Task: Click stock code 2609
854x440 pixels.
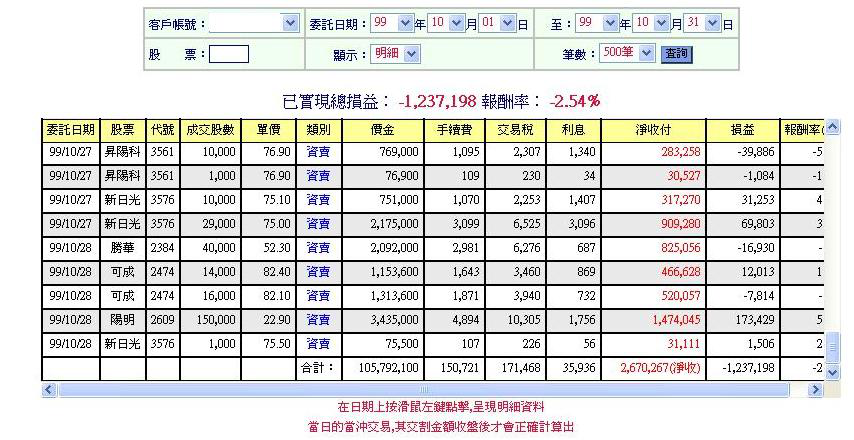Action: 162,320
